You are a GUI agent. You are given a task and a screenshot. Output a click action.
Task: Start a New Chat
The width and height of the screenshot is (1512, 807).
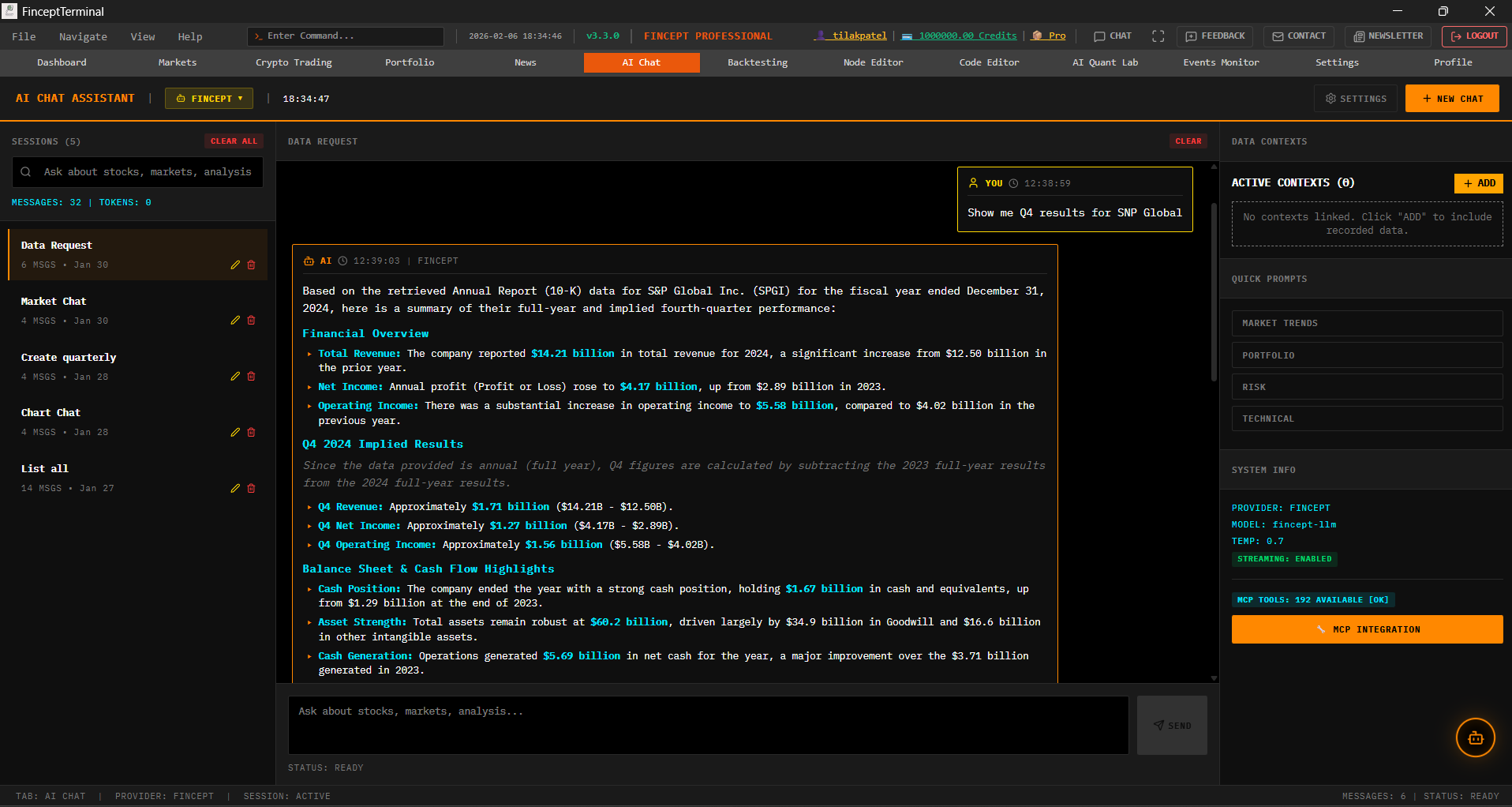pos(1451,99)
